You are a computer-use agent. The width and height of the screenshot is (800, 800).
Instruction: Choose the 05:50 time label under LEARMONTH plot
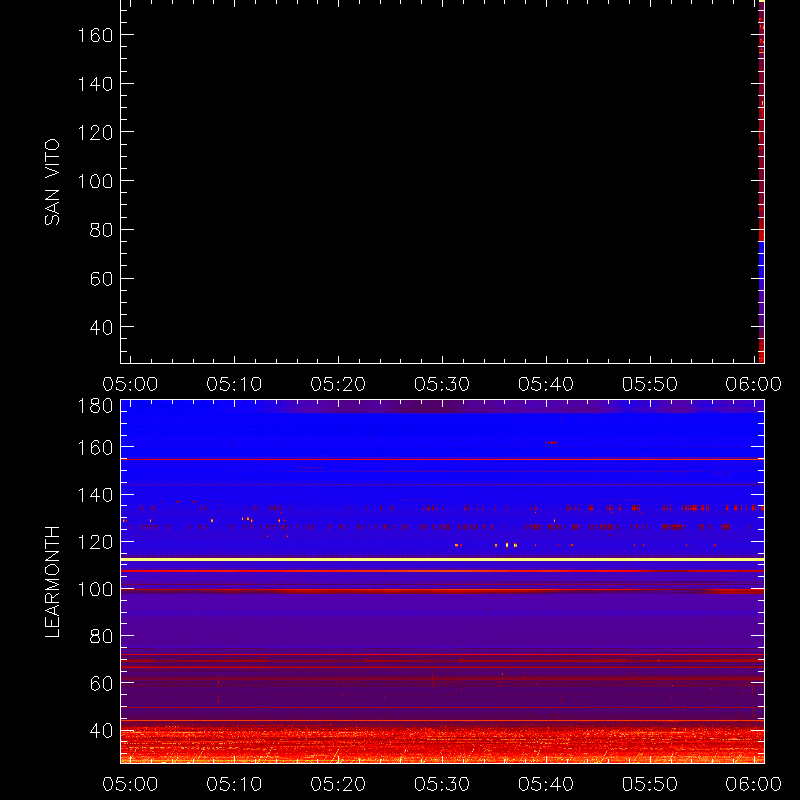tap(650, 784)
